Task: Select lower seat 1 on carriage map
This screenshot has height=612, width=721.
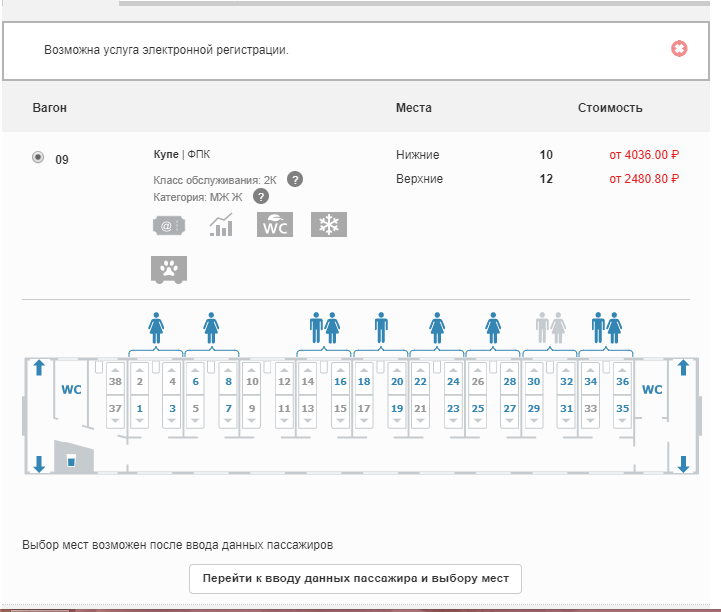Action: [x=140, y=409]
